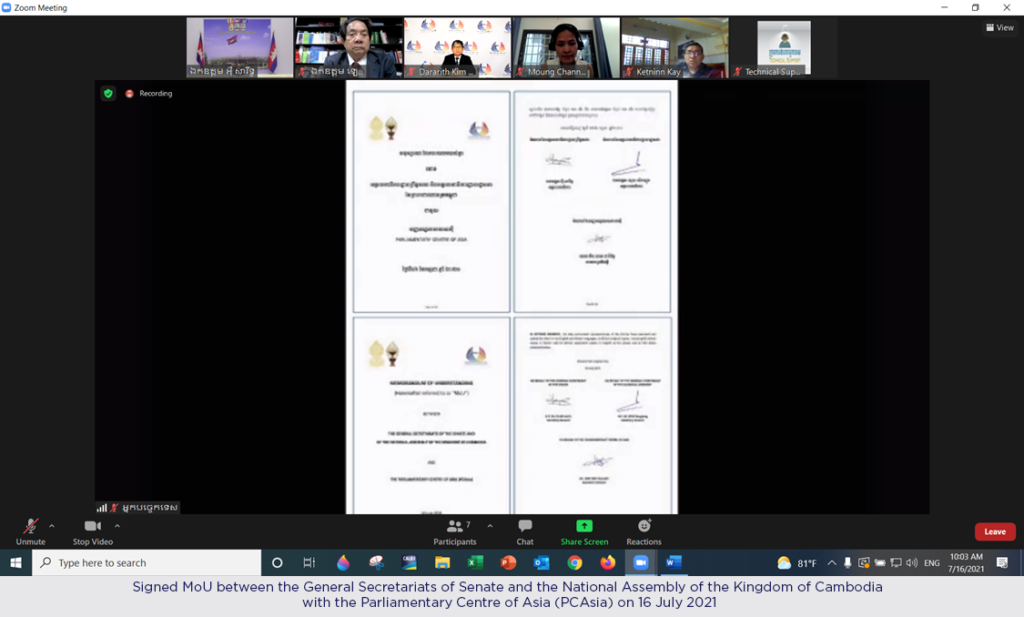This screenshot has width=1024, height=617.
Task: Open the Participants panel
Action: (x=455, y=531)
